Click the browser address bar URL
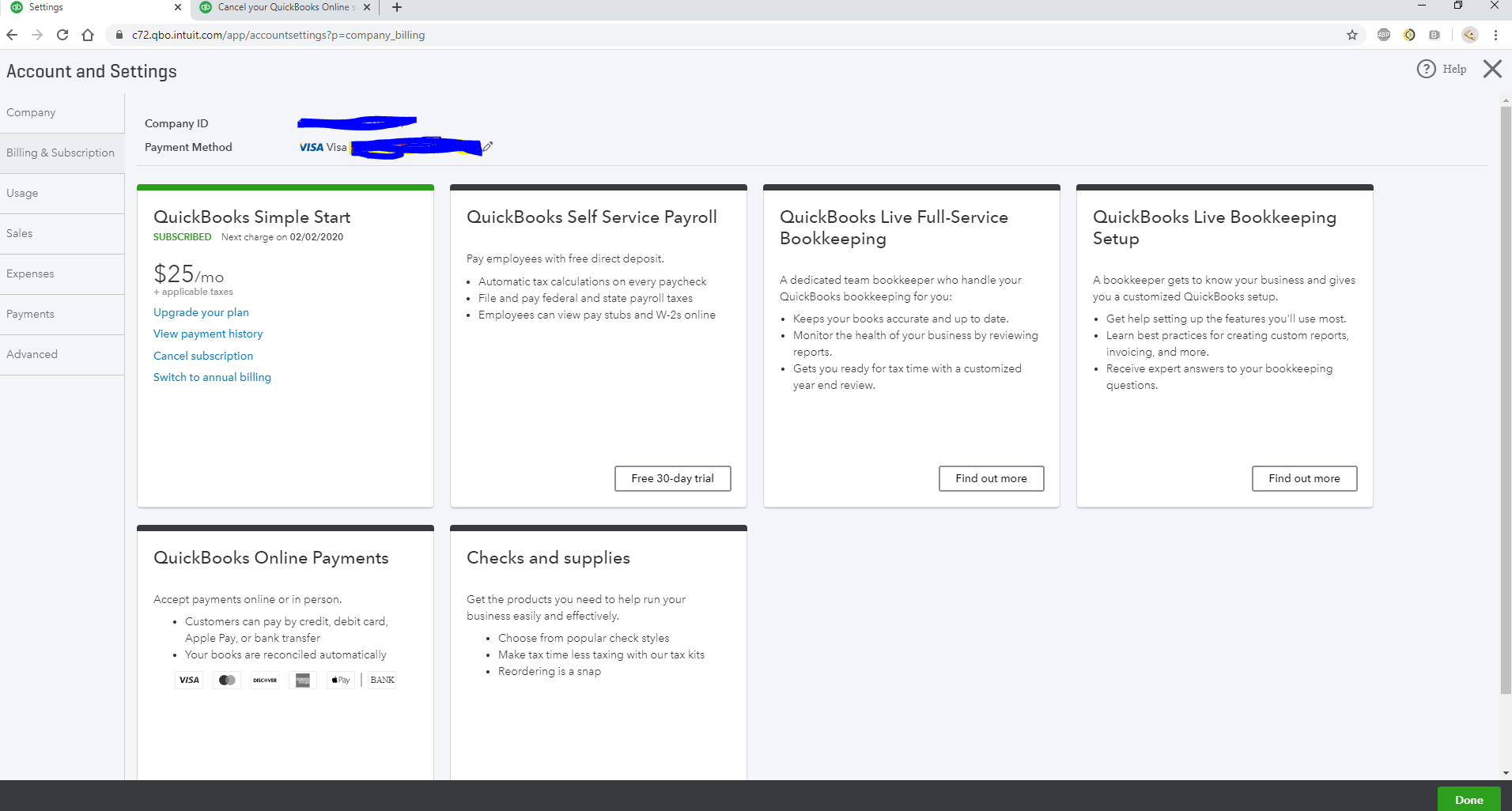Image resolution: width=1512 pixels, height=811 pixels. click(278, 35)
